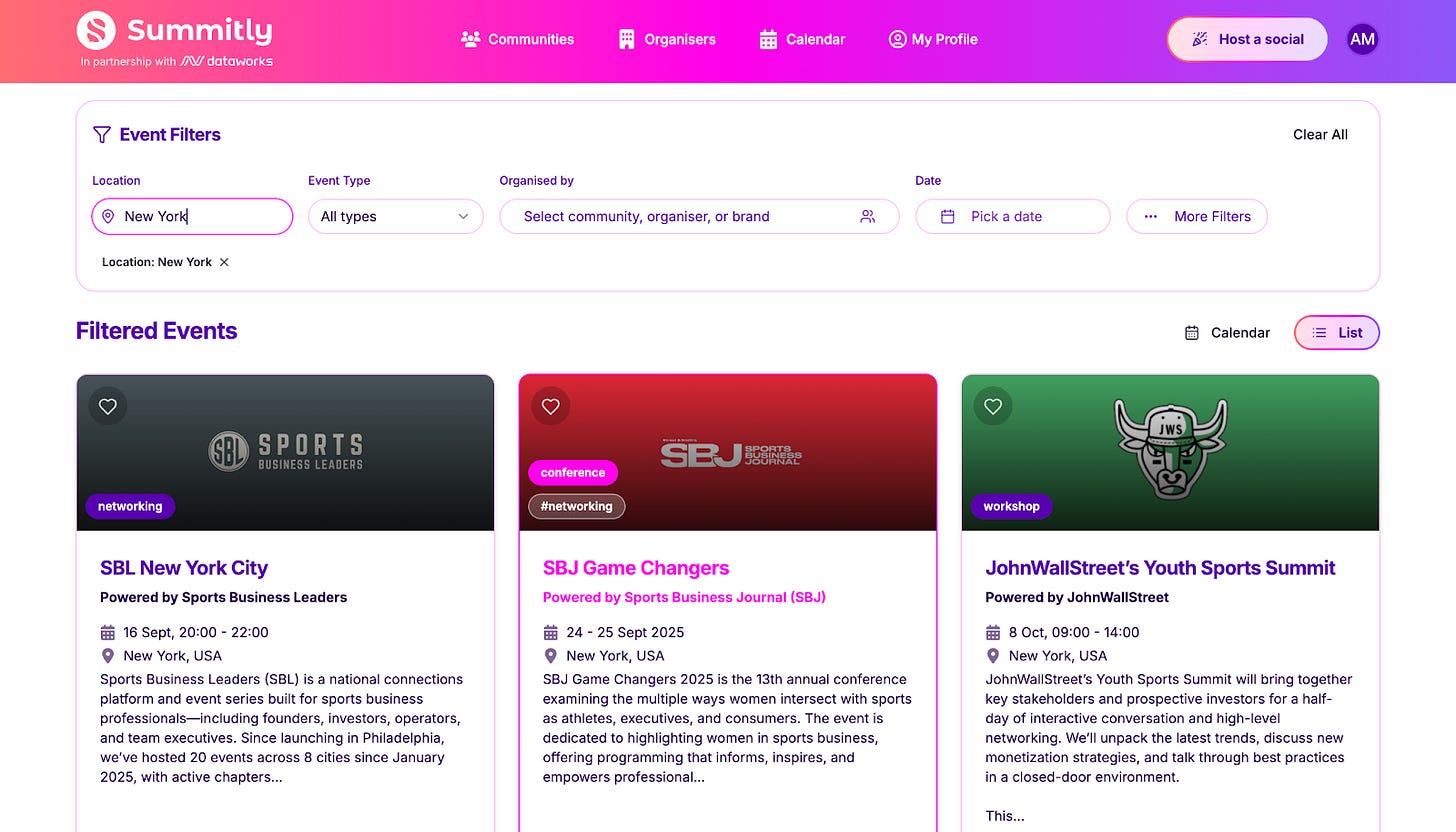The width and height of the screenshot is (1456, 832).
Task: Click the text 16 Sept, 20:00 - 22:00
Action: pos(196,632)
